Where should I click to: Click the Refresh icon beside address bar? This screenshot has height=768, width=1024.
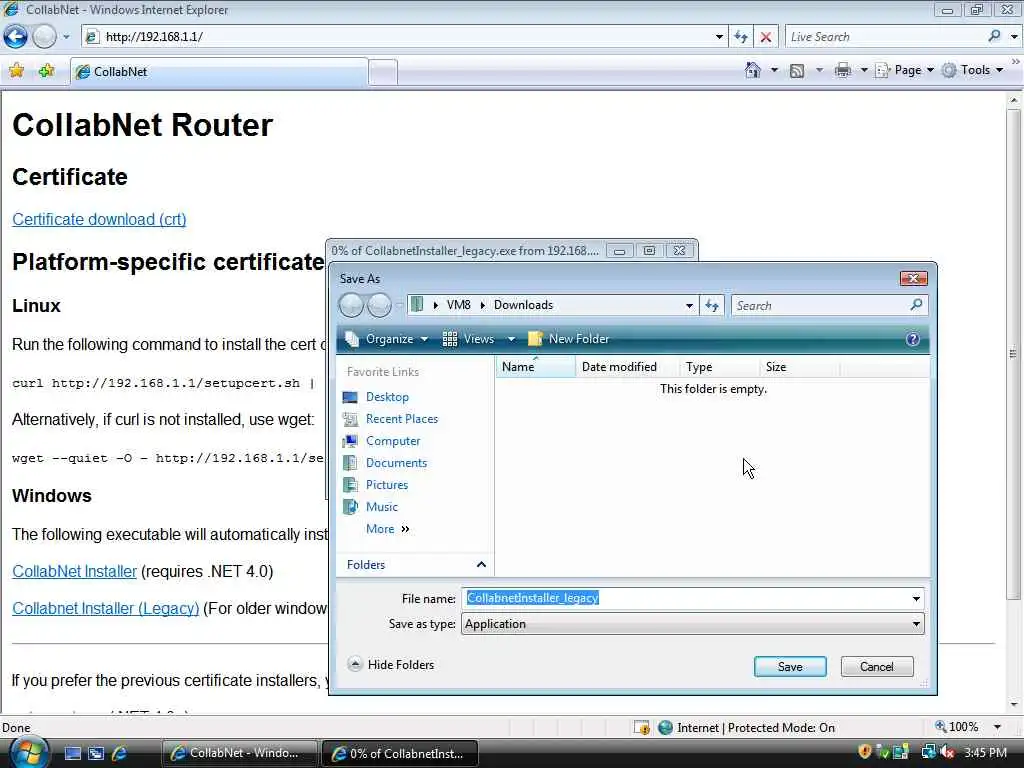[741, 37]
